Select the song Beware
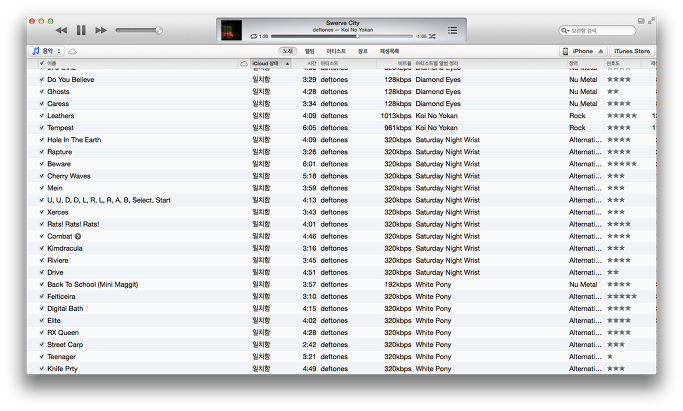Screen dimensions: 683x411 [59, 164]
